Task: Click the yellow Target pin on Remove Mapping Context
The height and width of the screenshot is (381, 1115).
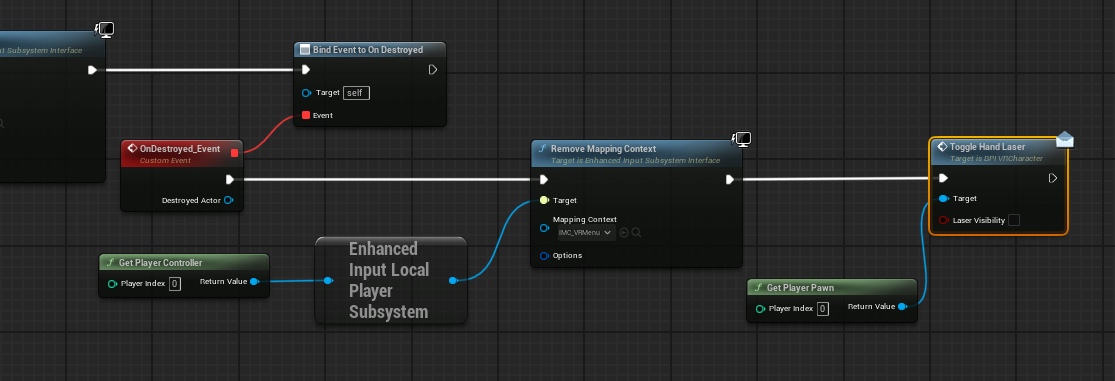Action: (544, 200)
